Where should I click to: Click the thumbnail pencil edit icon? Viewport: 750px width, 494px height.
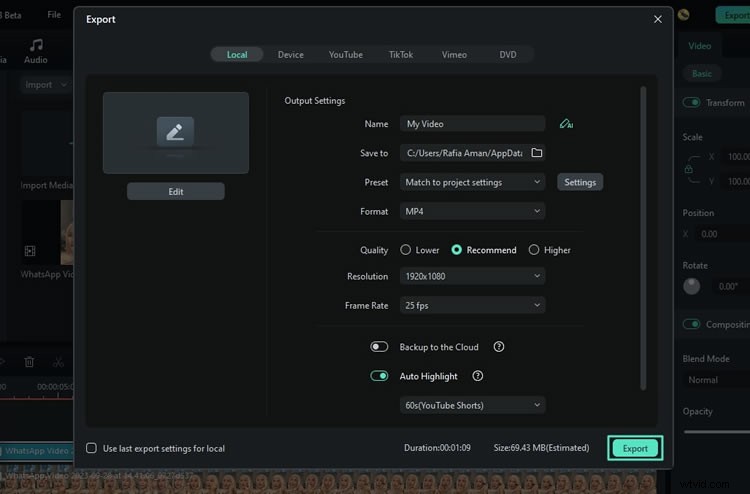175,131
